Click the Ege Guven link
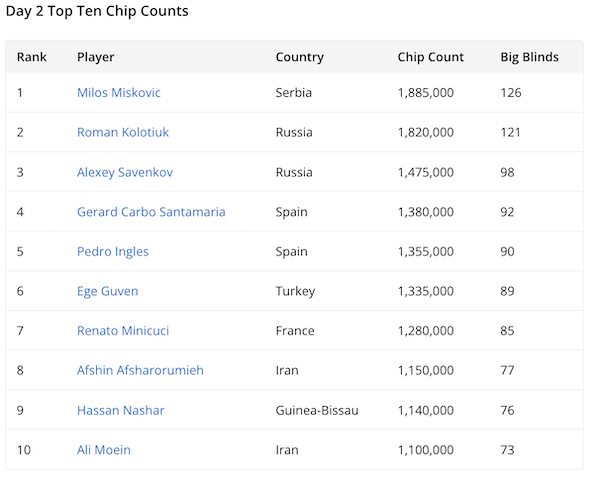The height and width of the screenshot is (484, 600). [x=107, y=291]
